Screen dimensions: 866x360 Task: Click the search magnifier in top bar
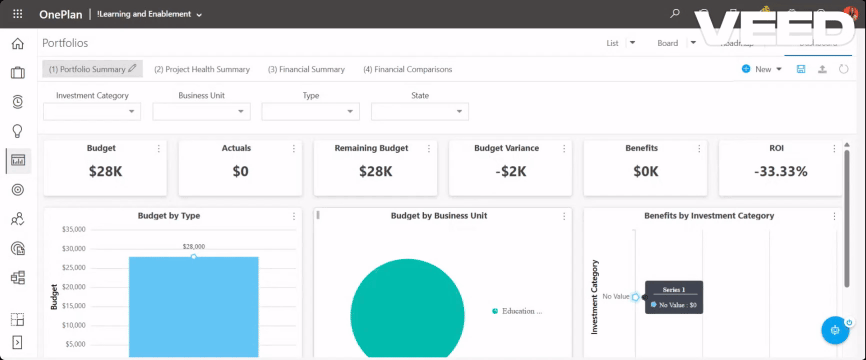674,14
